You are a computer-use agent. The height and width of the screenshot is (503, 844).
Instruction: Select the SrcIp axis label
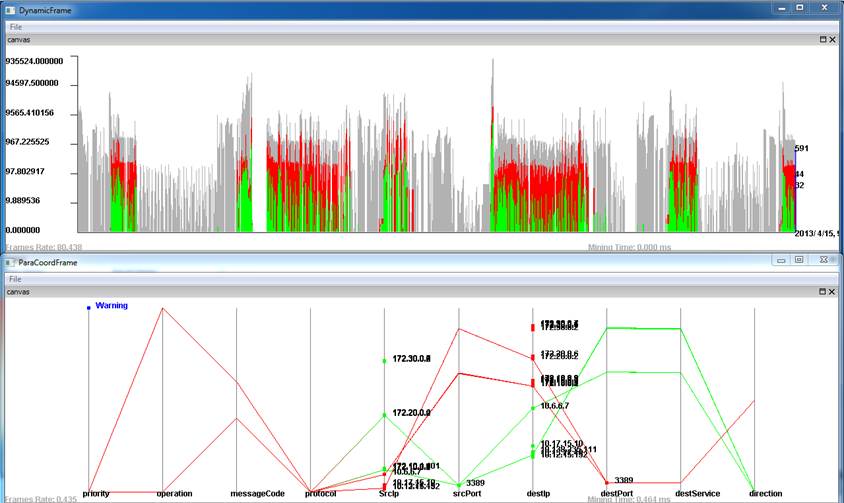point(389,493)
